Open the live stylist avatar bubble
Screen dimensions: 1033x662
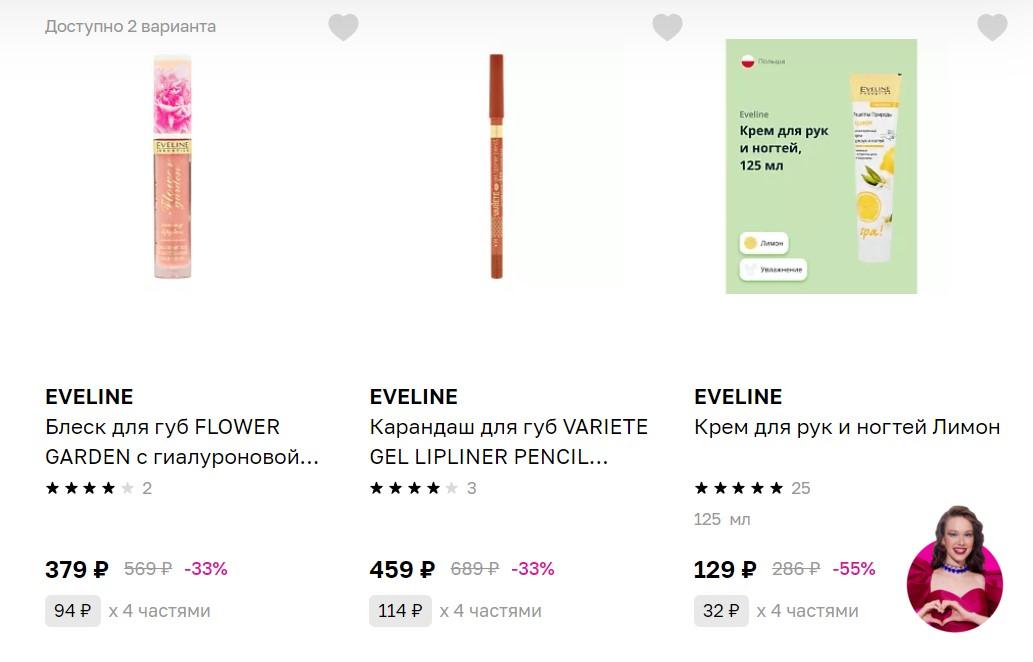coord(954,569)
